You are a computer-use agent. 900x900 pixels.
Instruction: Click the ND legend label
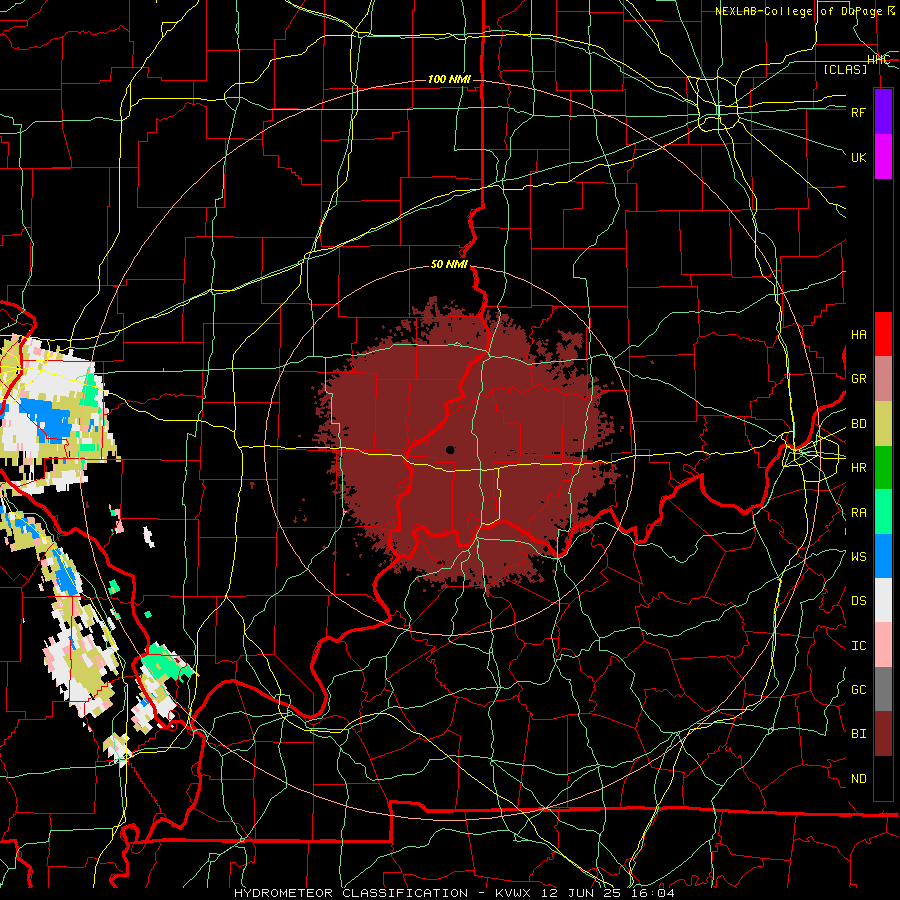[x=858, y=779]
